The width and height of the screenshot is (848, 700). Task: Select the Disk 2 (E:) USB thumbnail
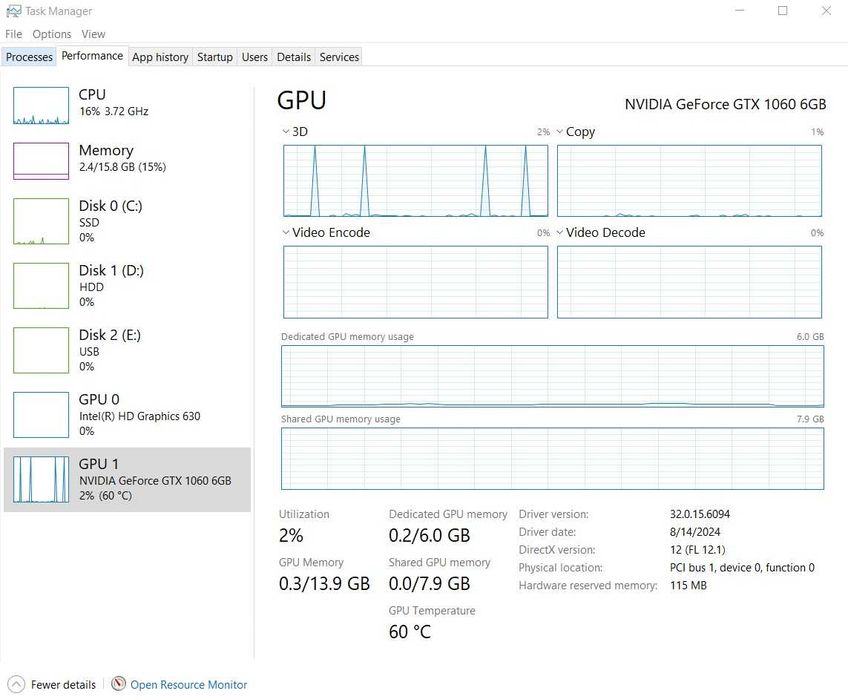tap(41, 350)
